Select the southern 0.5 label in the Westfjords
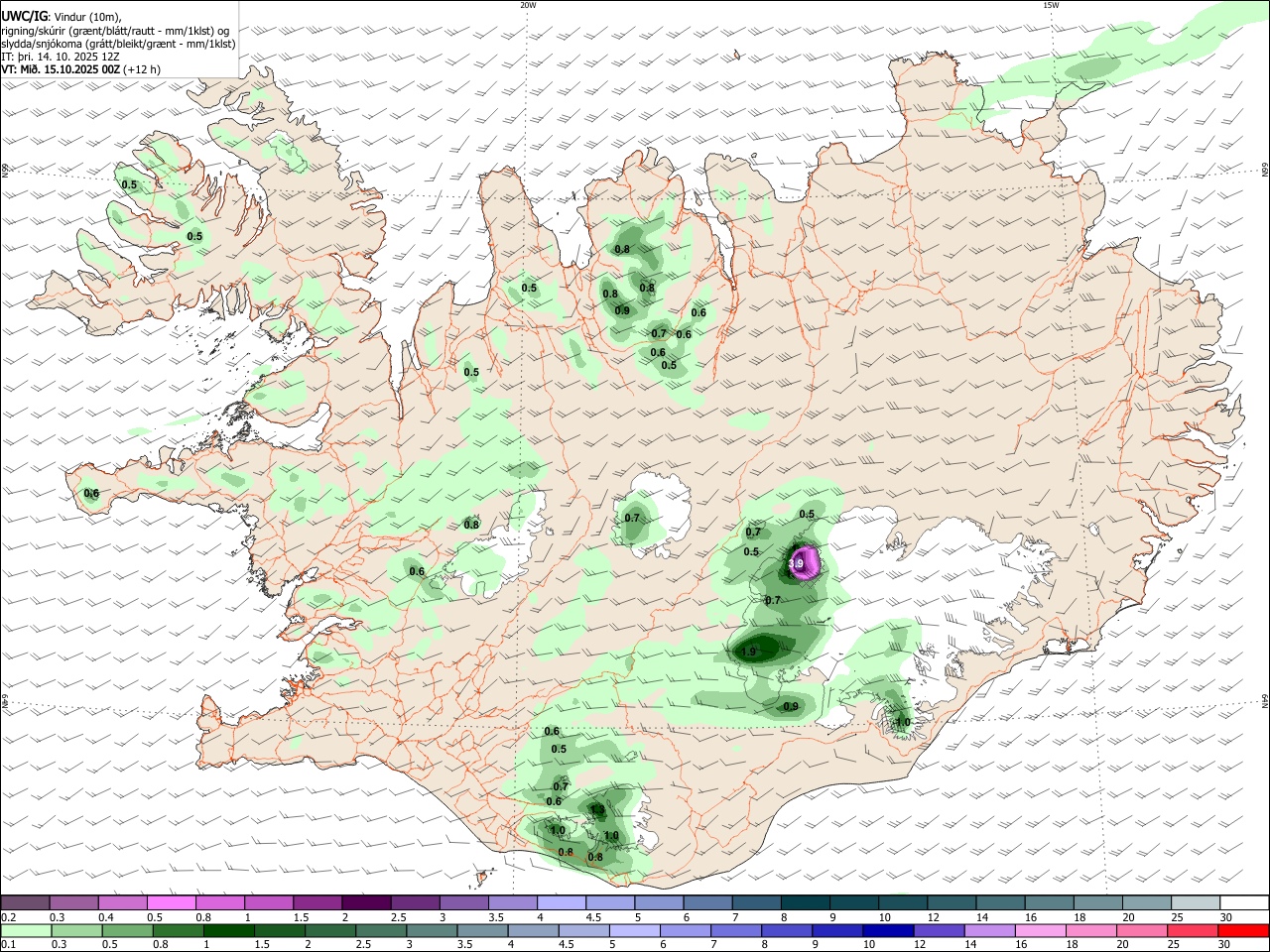The image size is (1270, 952). (194, 236)
